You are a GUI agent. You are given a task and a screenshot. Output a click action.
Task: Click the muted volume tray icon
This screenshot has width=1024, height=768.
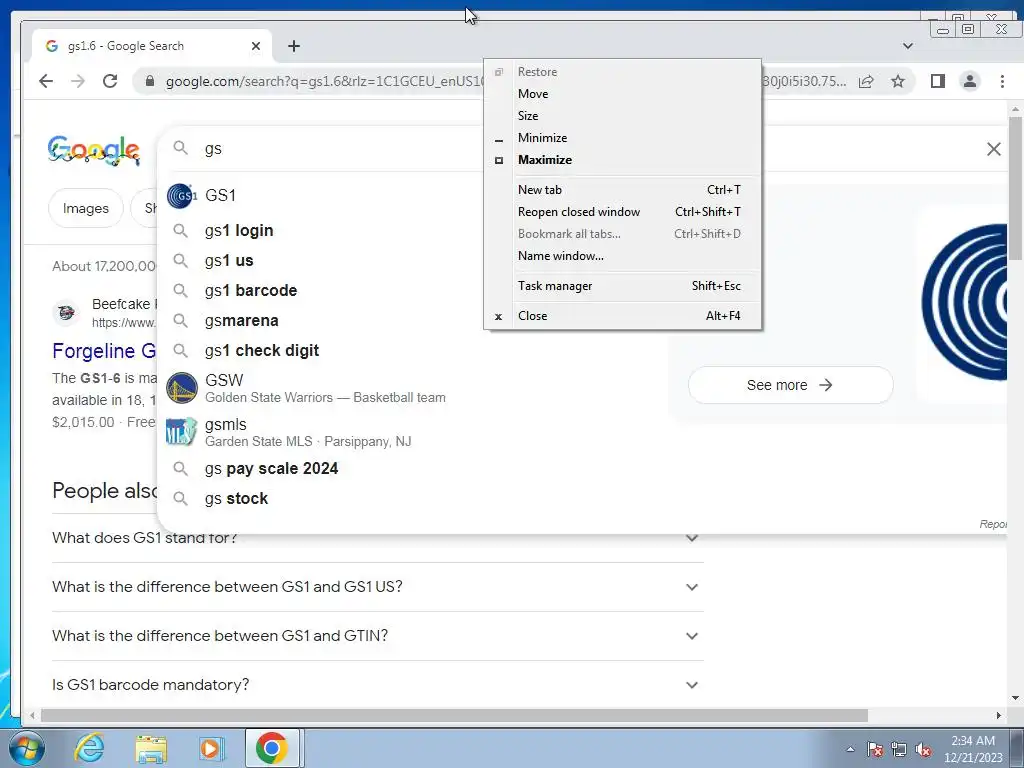pyautogui.click(x=923, y=749)
